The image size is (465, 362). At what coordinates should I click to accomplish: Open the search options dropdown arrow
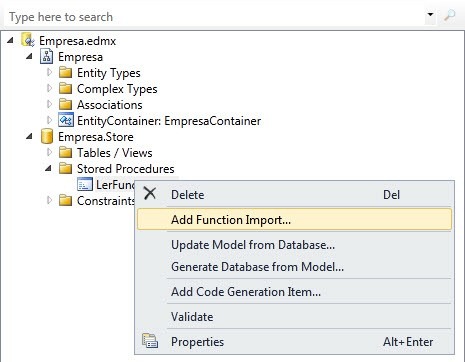[430, 15]
